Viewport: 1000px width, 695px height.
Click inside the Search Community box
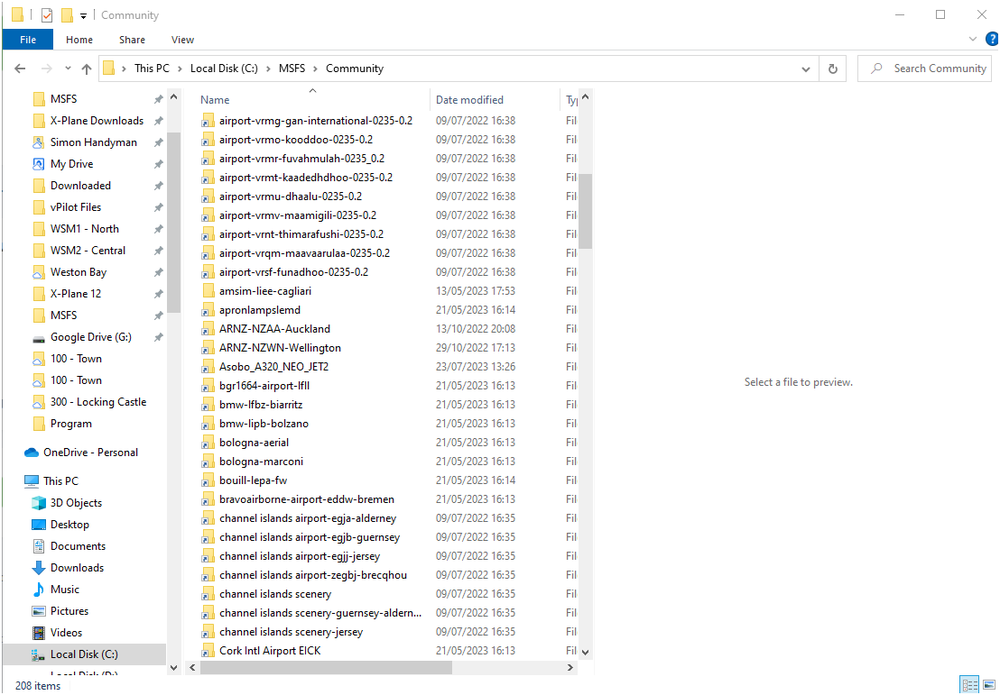pyautogui.click(x=930, y=68)
